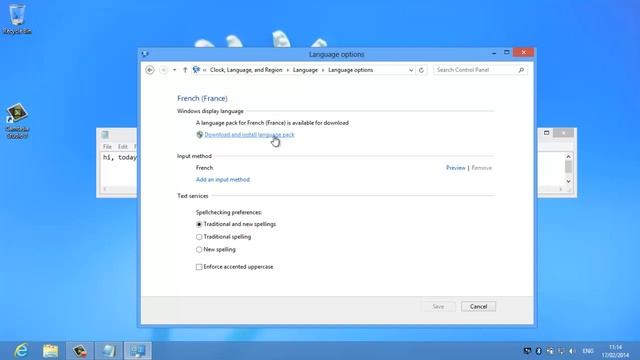This screenshot has height=360, width=640.
Task: Click the Cancel button
Action: point(478,307)
